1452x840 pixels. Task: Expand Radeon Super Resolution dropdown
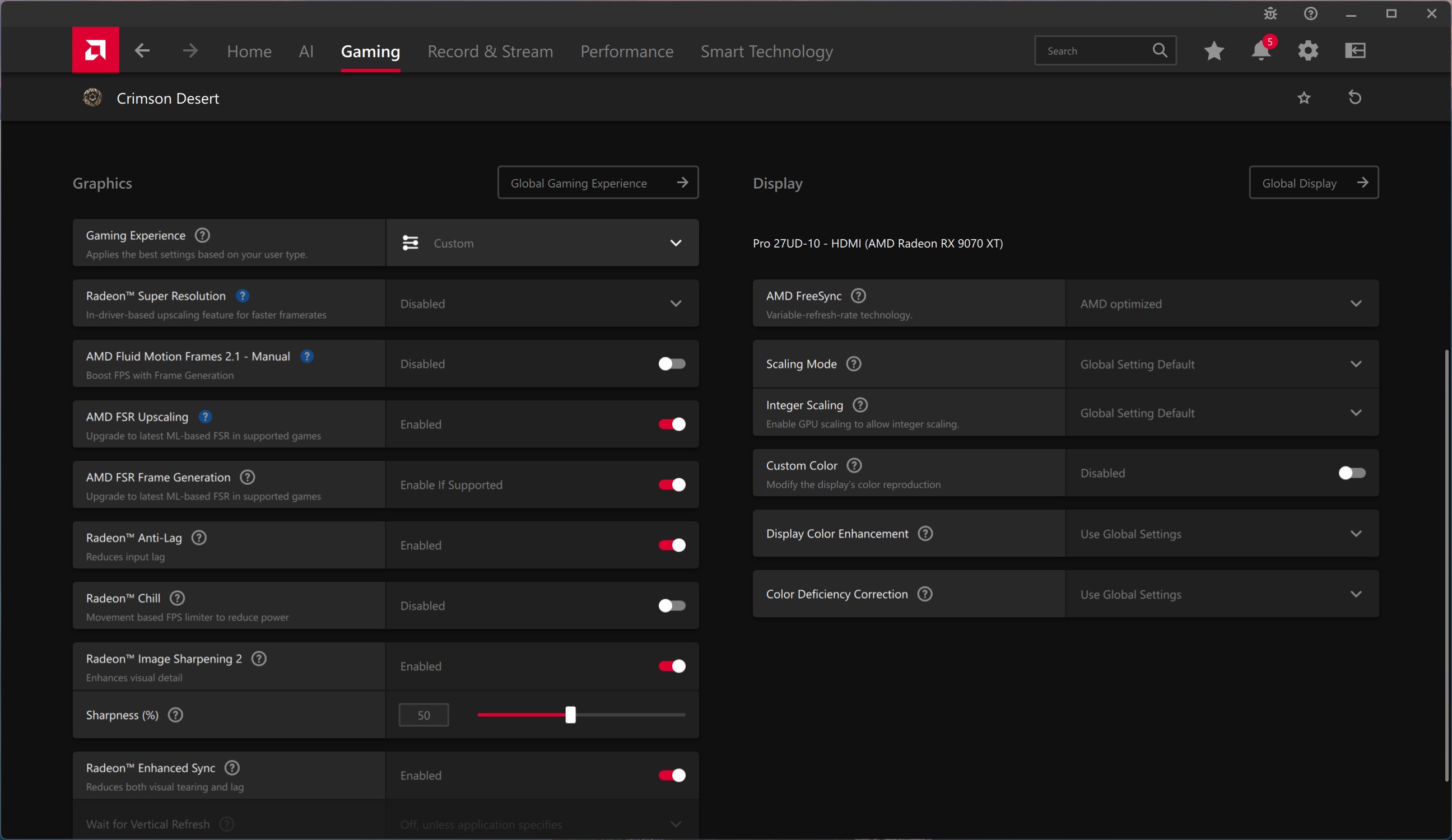pyautogui.click(x=542, y=303)
